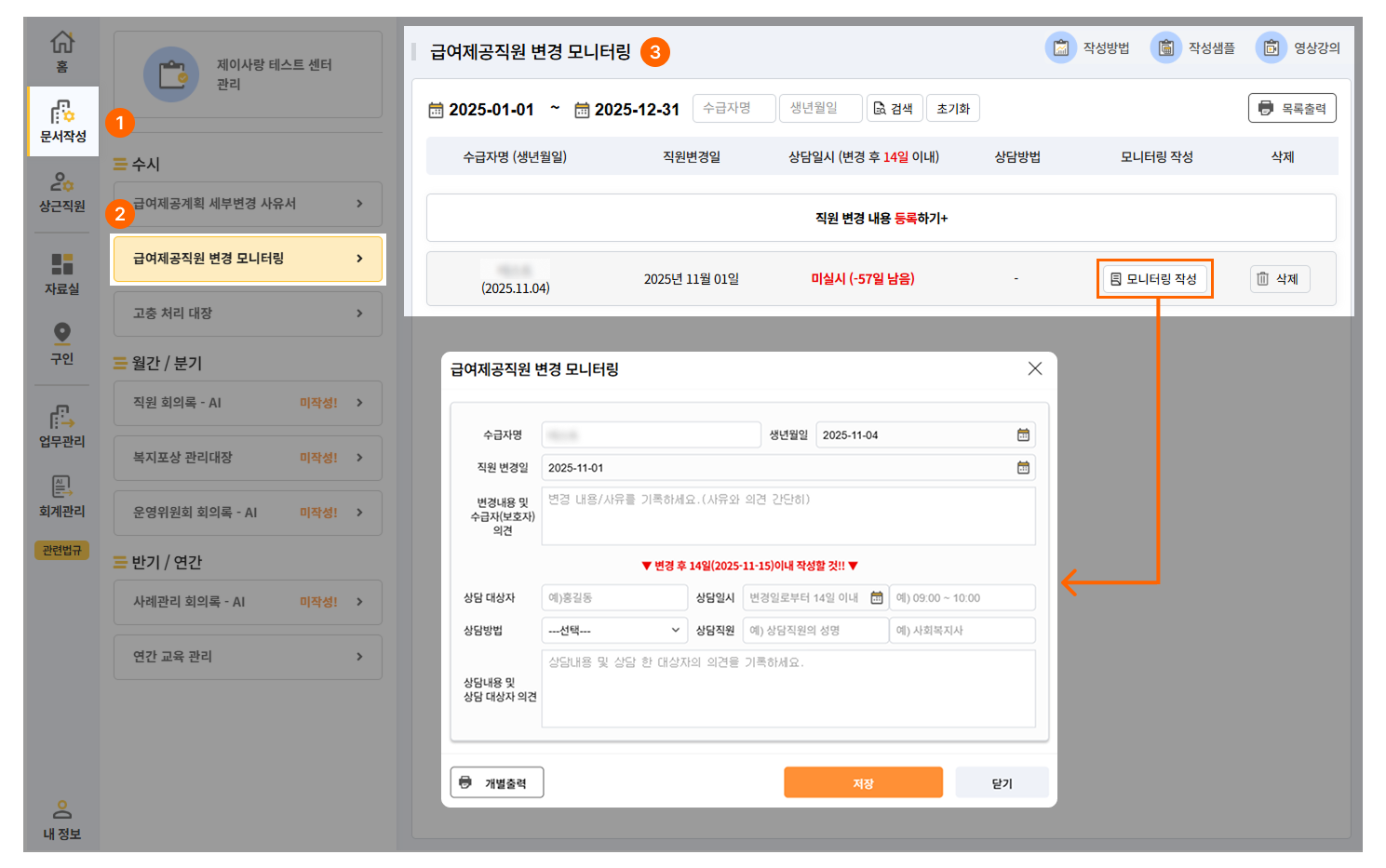
Task: Open the 작성샘플 sample icon
Action: [x=1165, y=47]
